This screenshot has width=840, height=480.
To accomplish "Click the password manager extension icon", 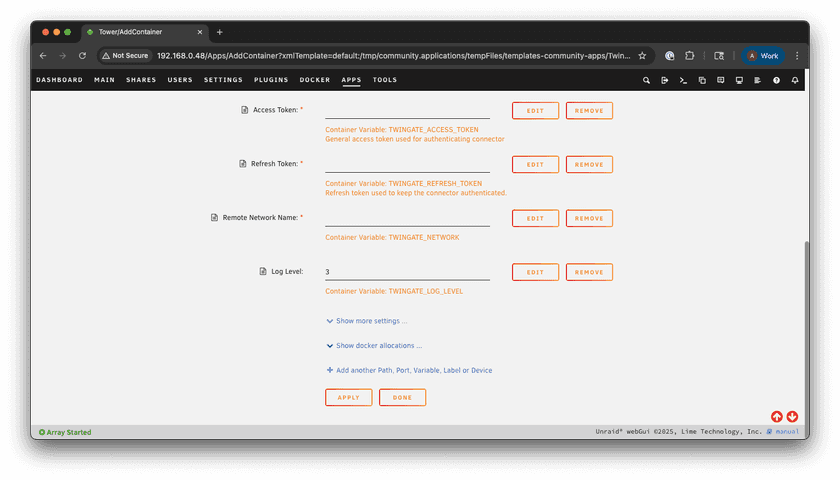I will [x=670, y=56].
